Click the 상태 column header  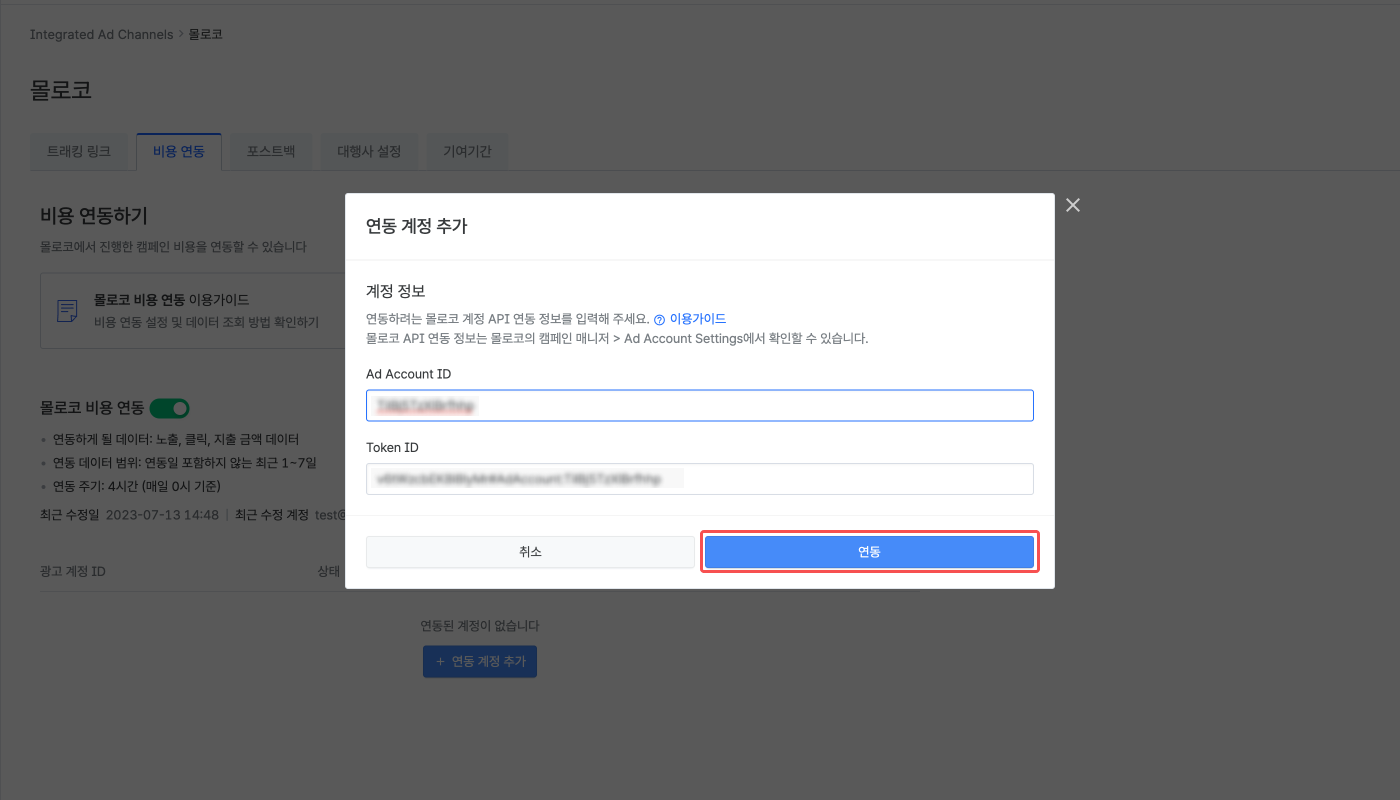coord(329,572)
